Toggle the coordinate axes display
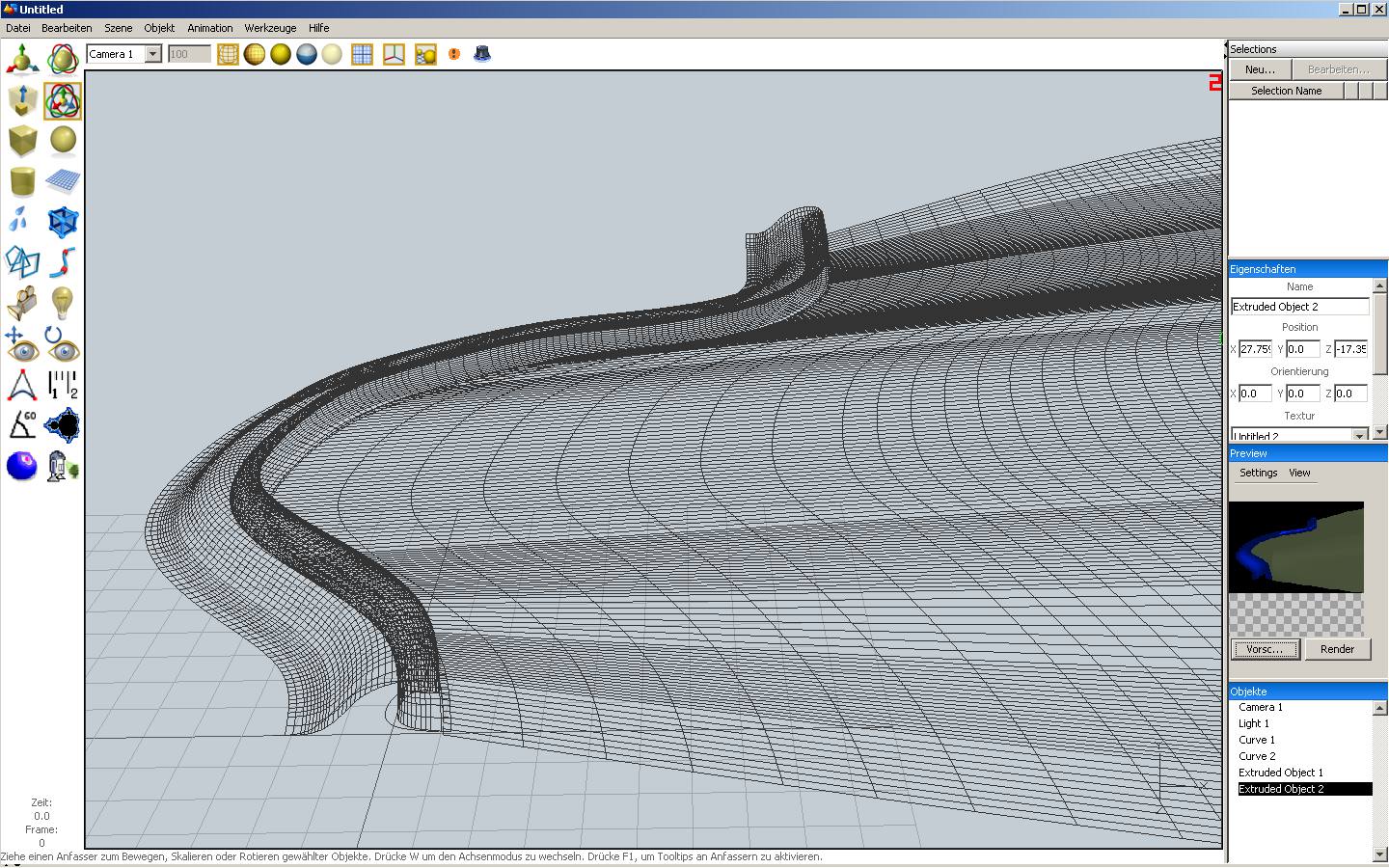1389x868 pixels. [x=394, y=54]
